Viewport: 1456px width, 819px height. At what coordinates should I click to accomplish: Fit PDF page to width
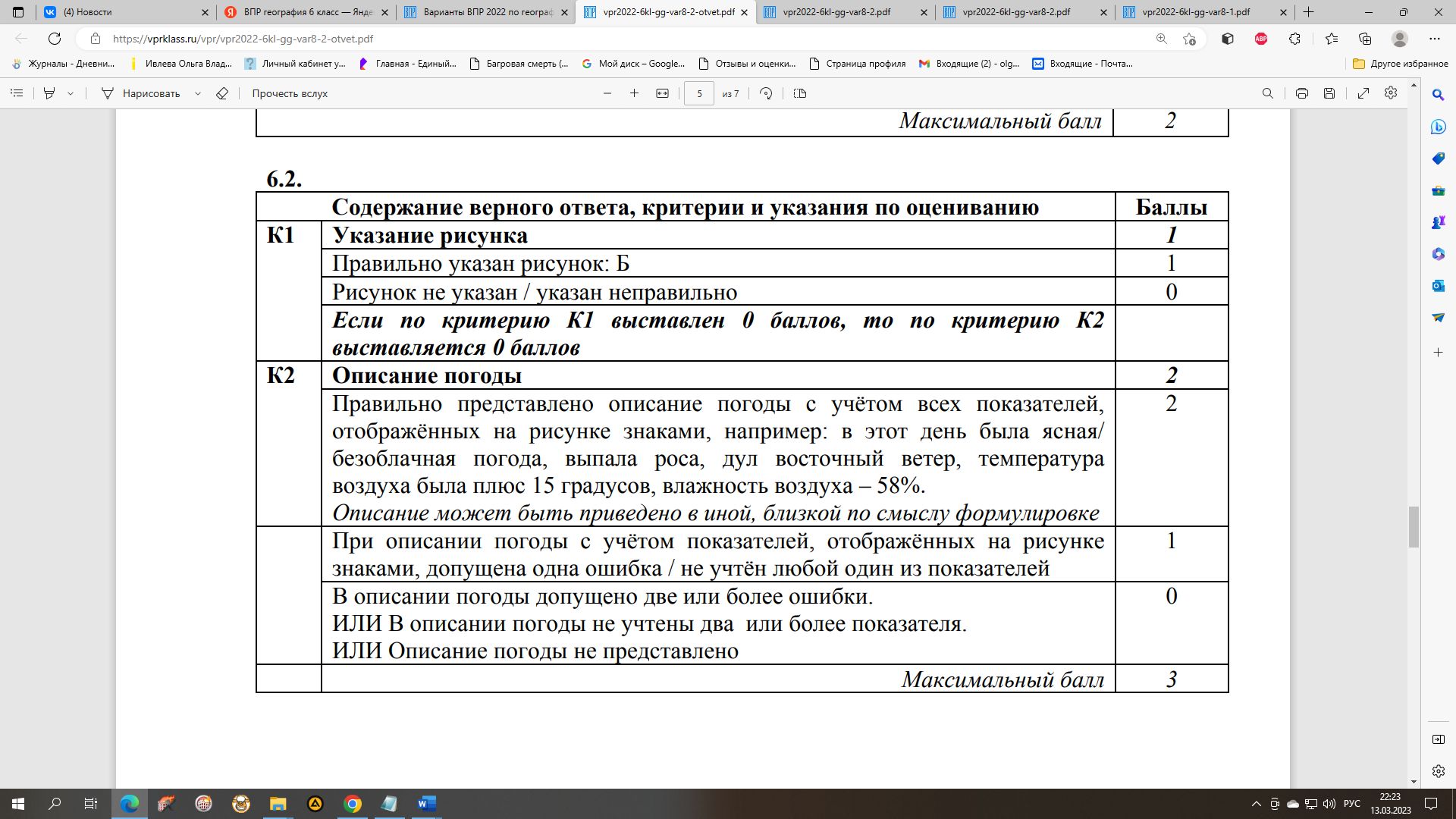click(662, 93)
